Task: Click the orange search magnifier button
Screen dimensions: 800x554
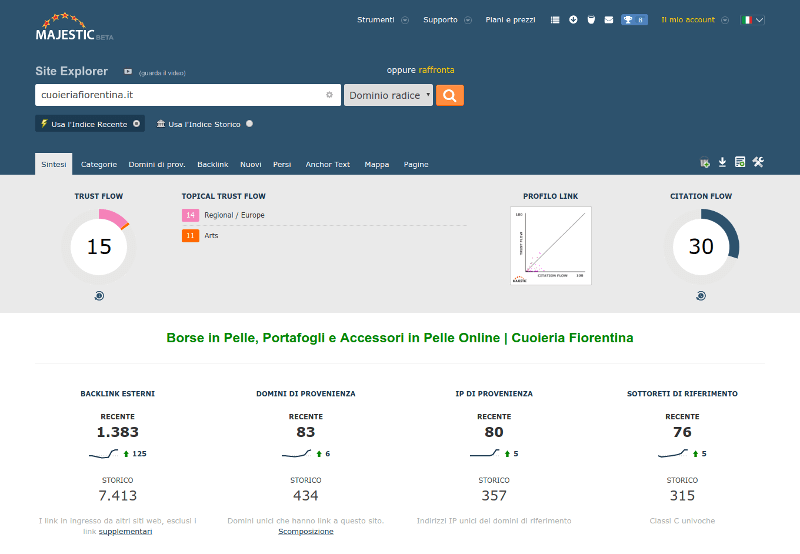Action: point(449,95)
